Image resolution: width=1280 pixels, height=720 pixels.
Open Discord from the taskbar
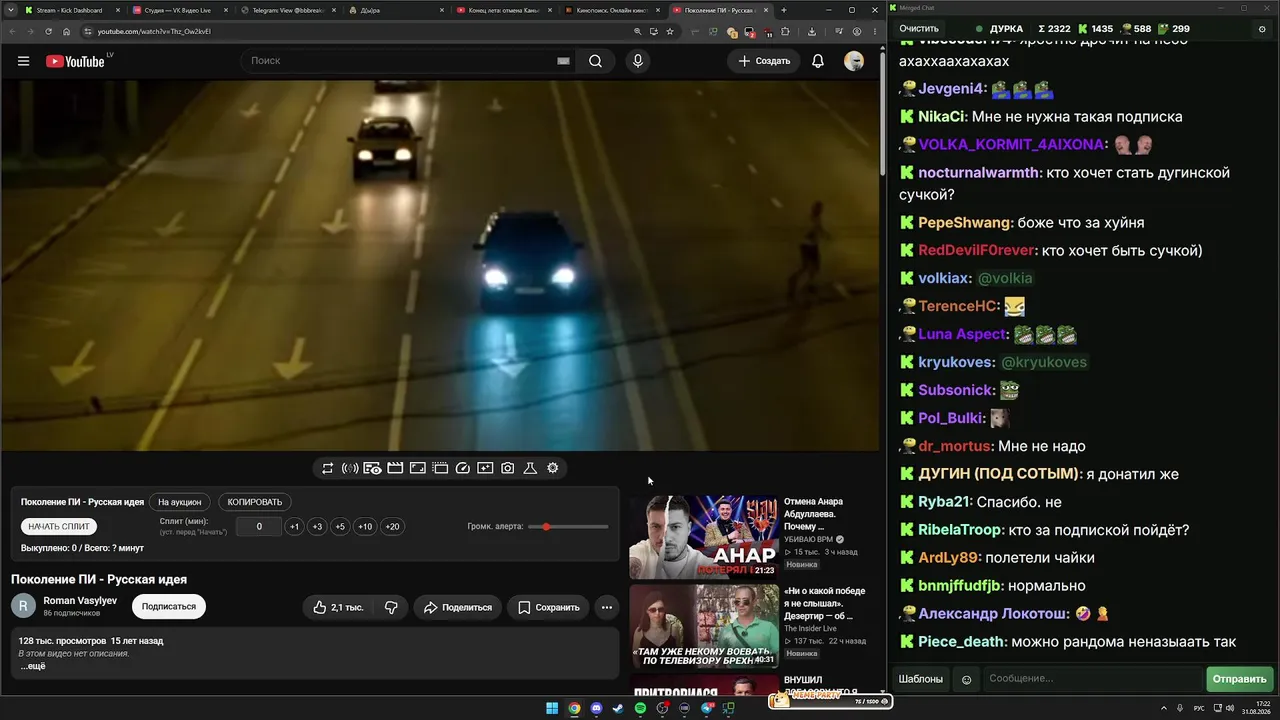(x=597, y=709)
